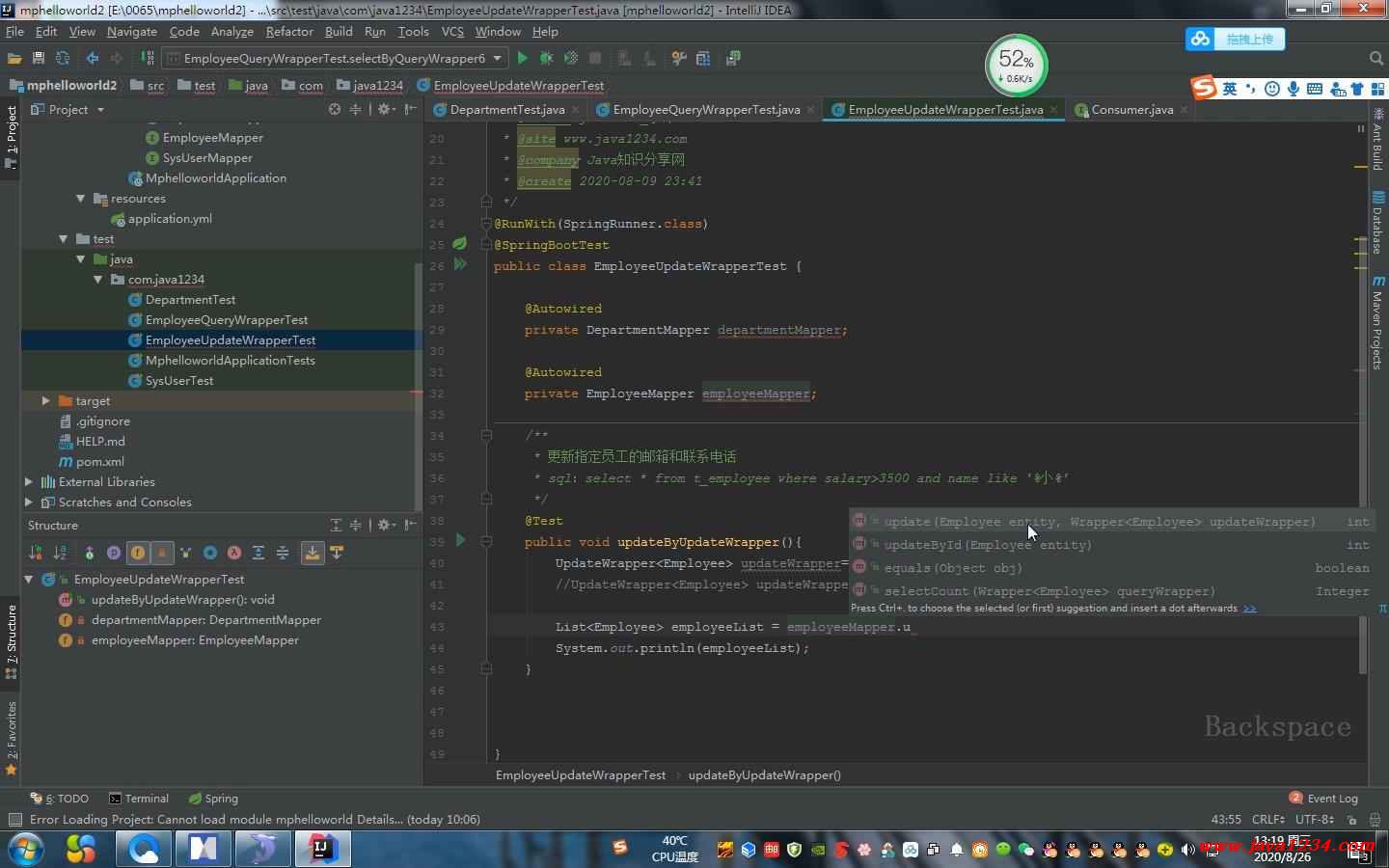1389x868 pixels.
Task: Select update(Employee entity, Wrapper) completion suggestion
Action: point(1110,522)
